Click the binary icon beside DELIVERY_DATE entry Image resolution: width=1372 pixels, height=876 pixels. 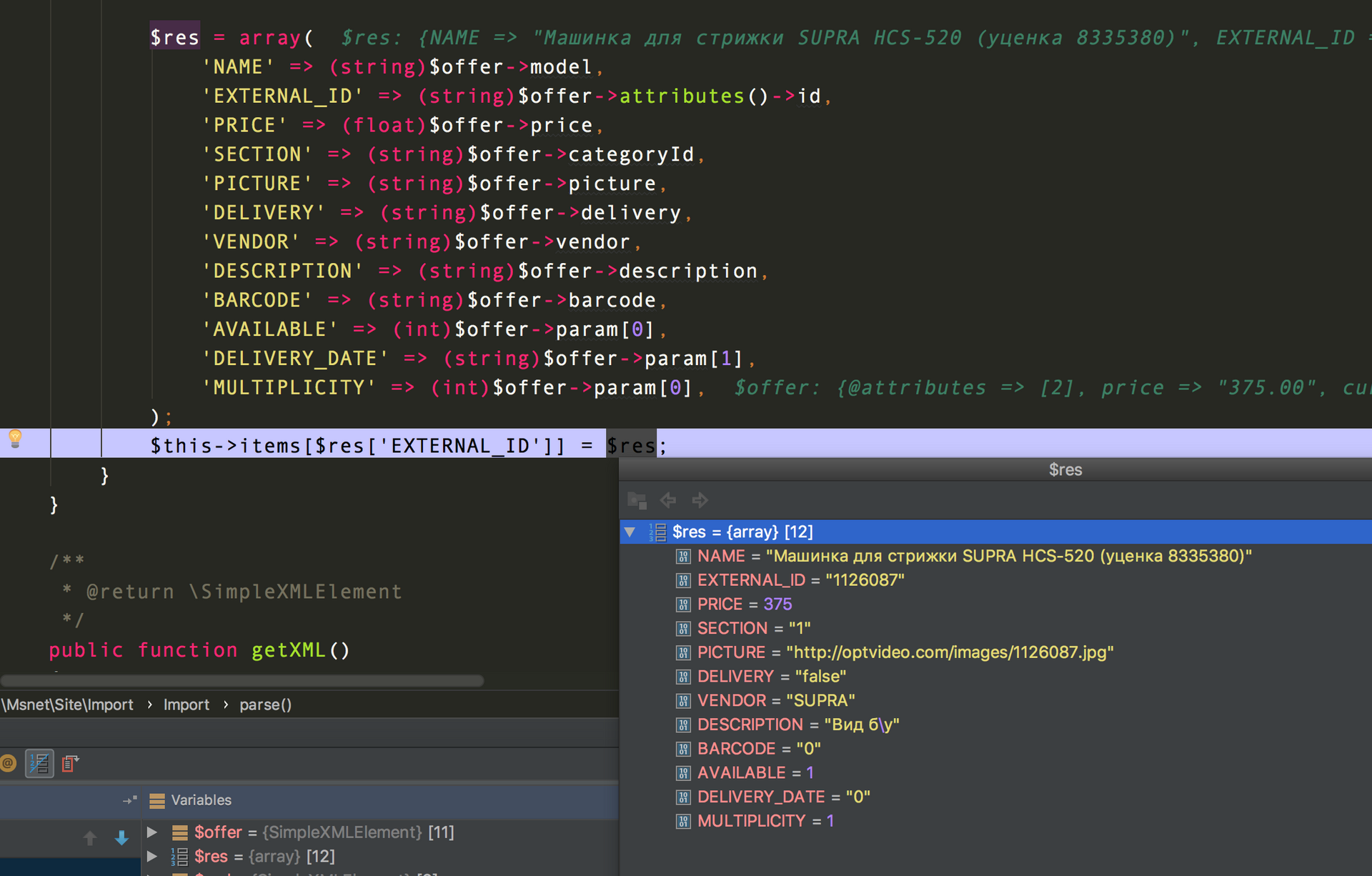[x=683, y=797]
